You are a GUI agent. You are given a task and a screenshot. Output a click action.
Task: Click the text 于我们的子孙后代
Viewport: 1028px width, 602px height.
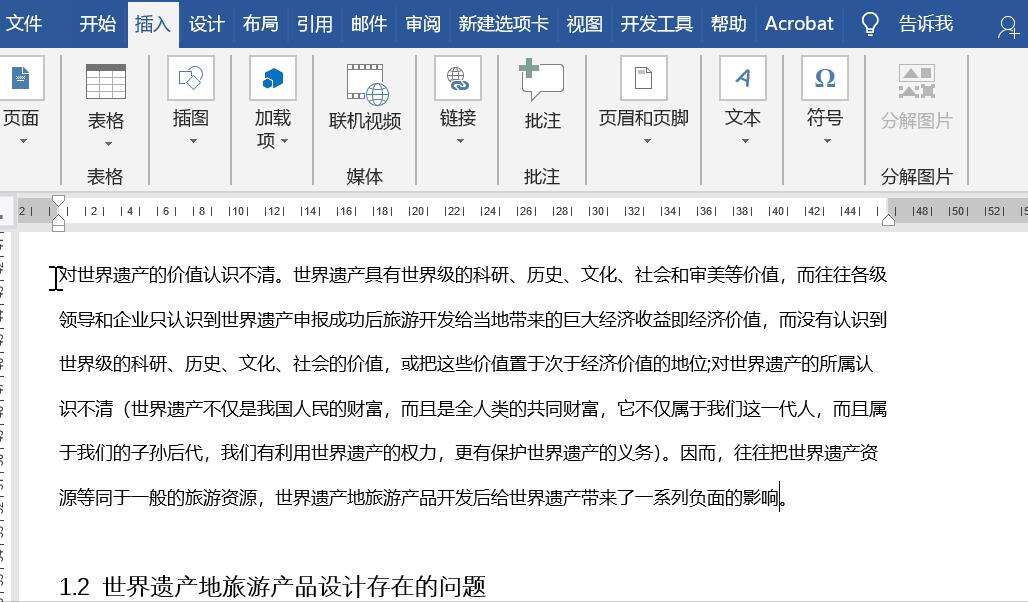[131, 453]
